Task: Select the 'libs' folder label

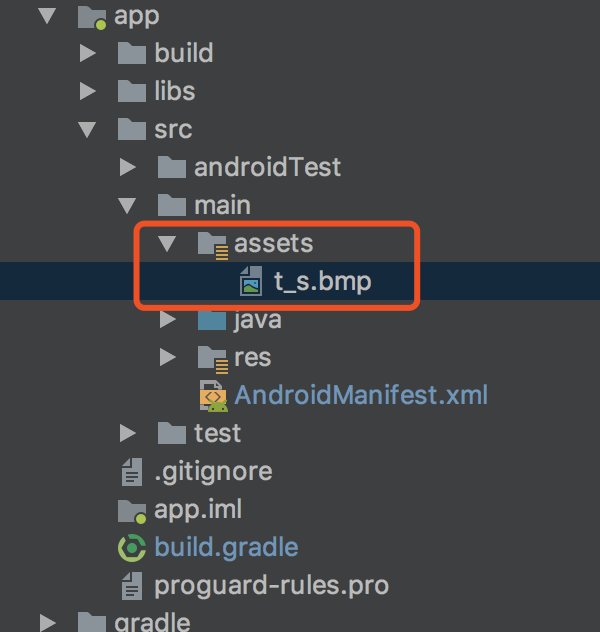Action: coord(175,91)
